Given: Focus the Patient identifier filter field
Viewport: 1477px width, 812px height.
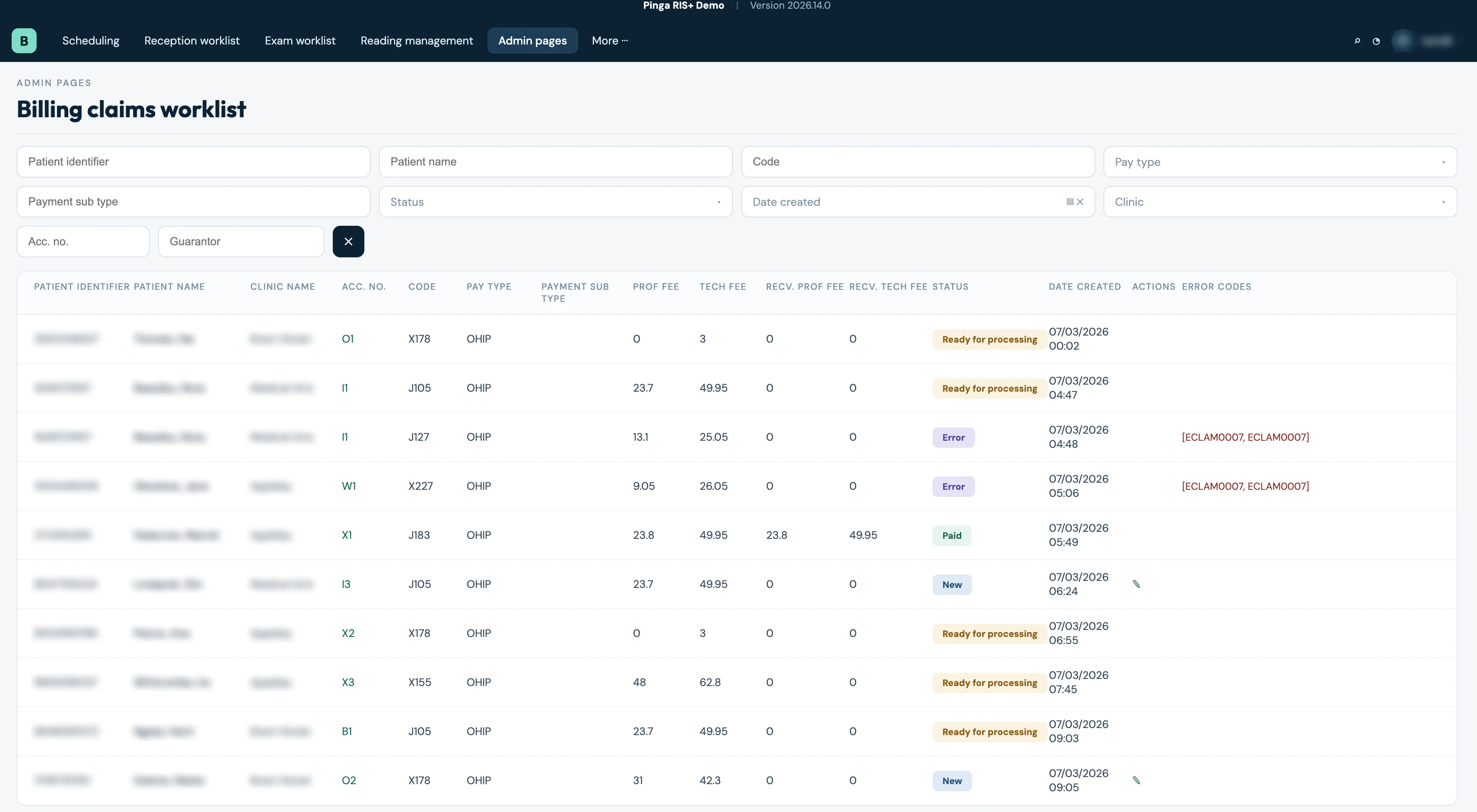Looking at the screenshot, I should tap(193, 162).
